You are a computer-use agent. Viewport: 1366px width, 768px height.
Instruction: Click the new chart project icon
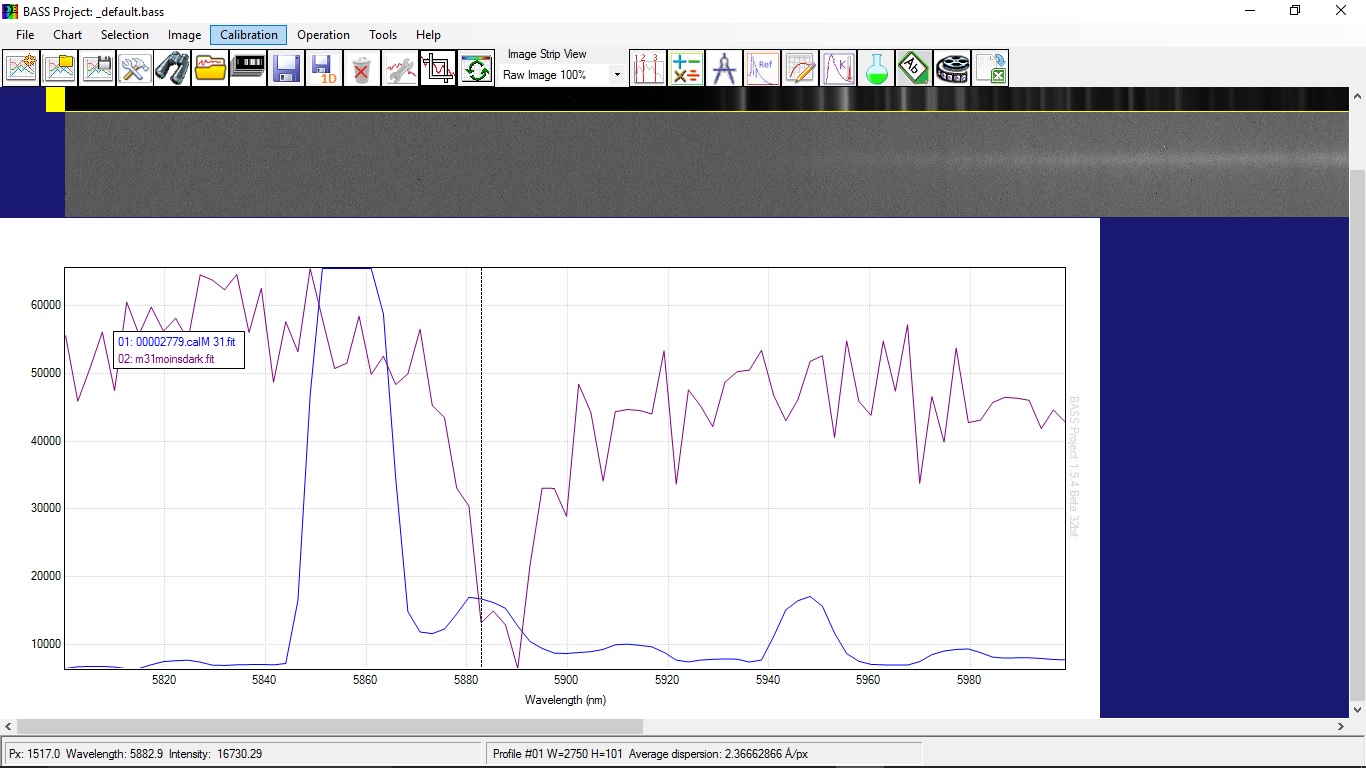[22, 69]
